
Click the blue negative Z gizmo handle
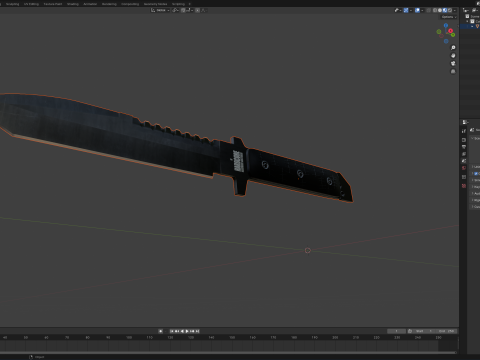[446, 41]
